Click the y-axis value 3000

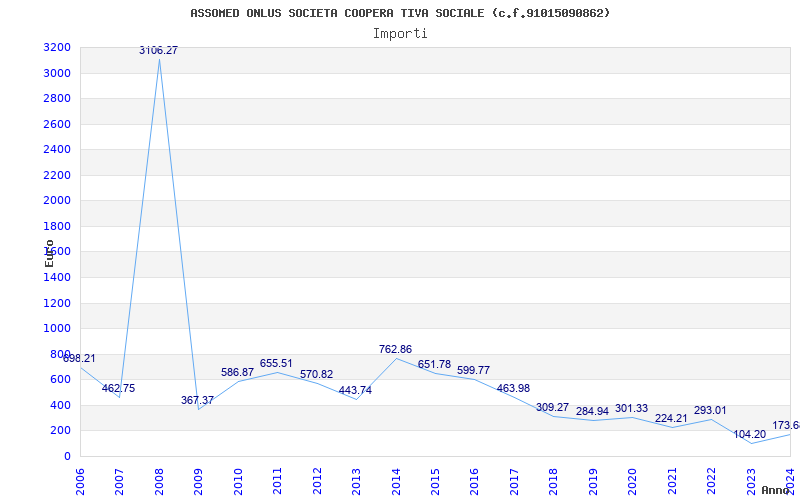tap(57, 73)
